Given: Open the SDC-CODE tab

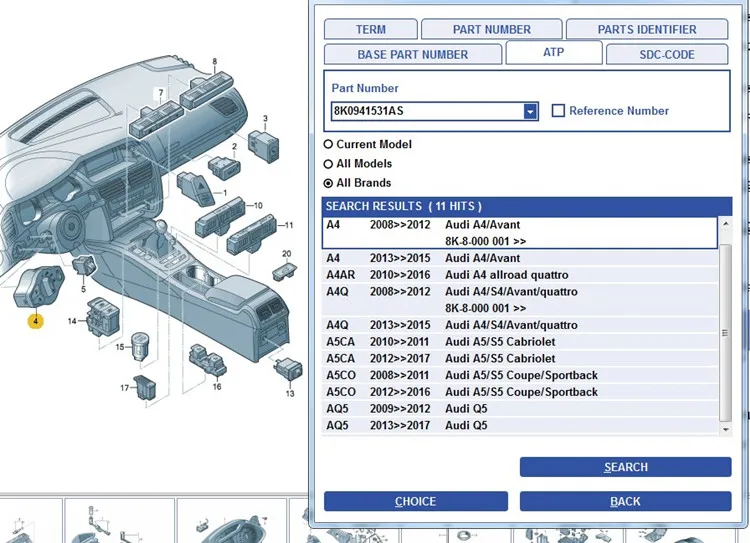Looking at the screenshot, I should [x=667, y=54].
